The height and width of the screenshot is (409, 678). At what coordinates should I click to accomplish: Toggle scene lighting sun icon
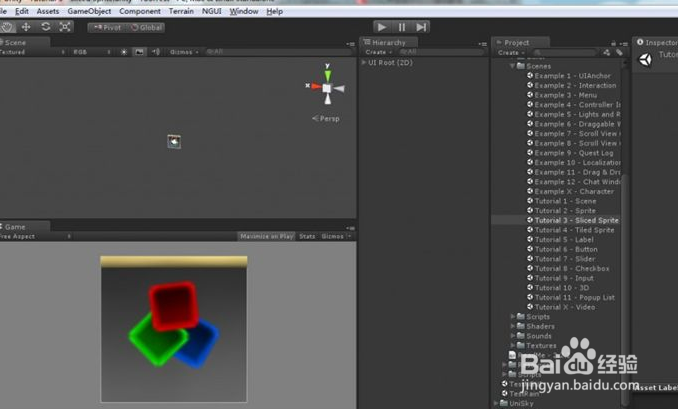(124, 52)
